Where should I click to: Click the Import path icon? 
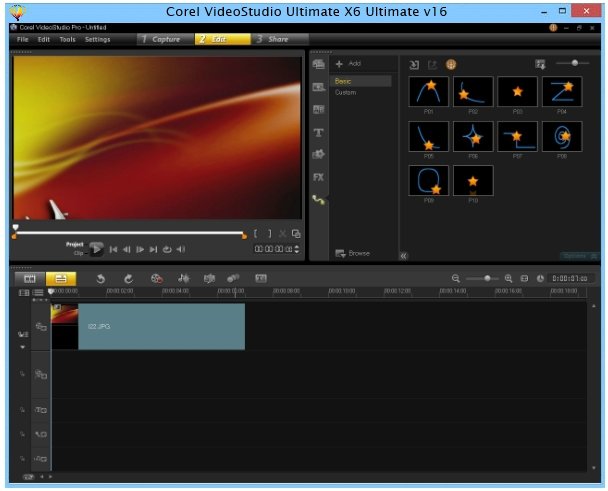(x=414, y=65)
